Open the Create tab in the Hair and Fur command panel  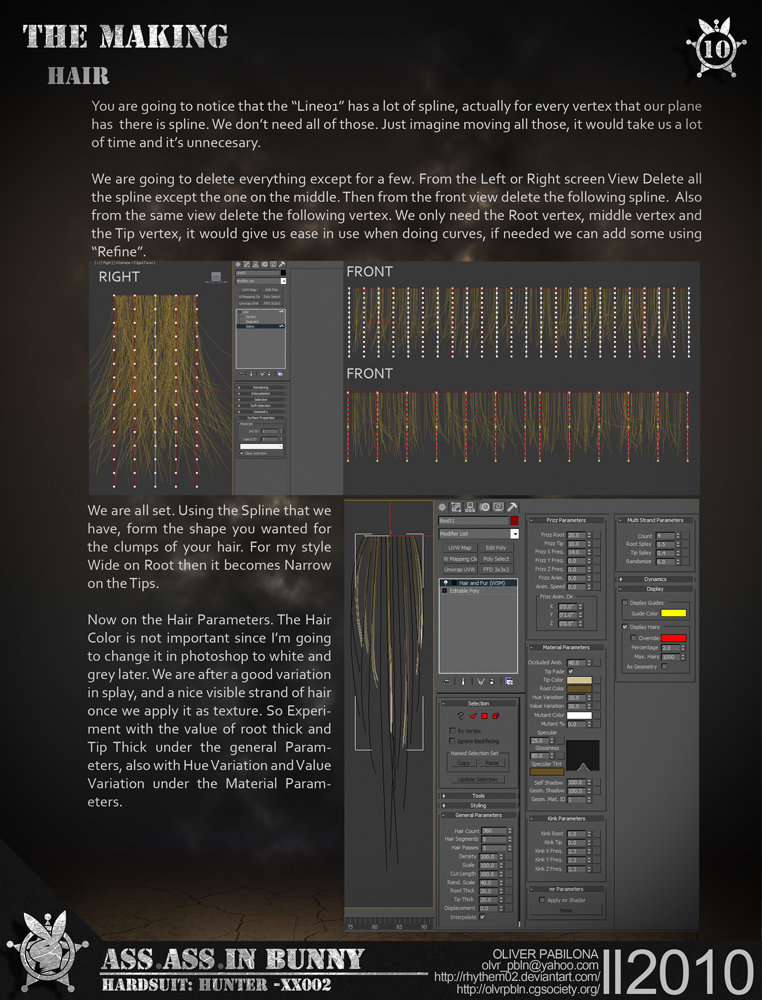coord(443,507)
